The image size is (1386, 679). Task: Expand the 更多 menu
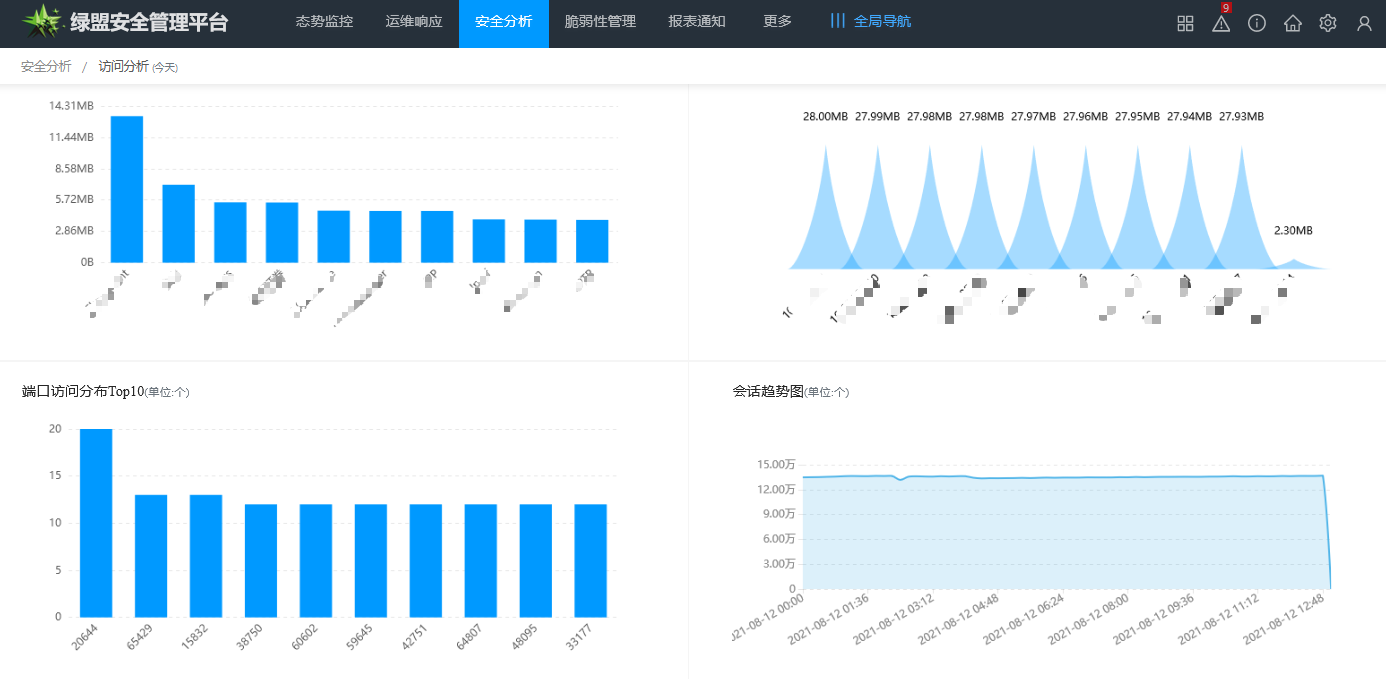click(x=777, y=21)
